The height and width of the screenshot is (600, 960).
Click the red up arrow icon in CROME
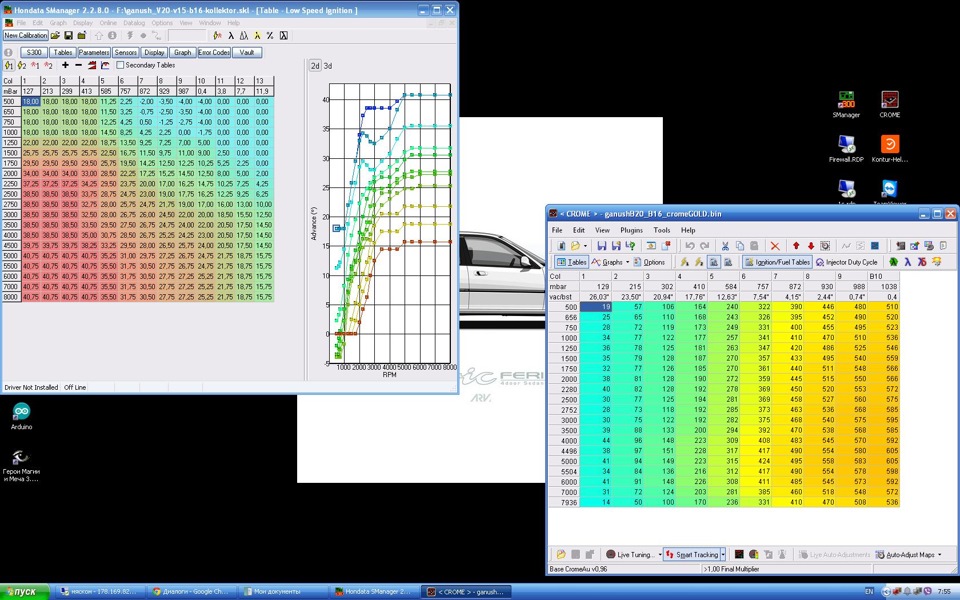796,246
